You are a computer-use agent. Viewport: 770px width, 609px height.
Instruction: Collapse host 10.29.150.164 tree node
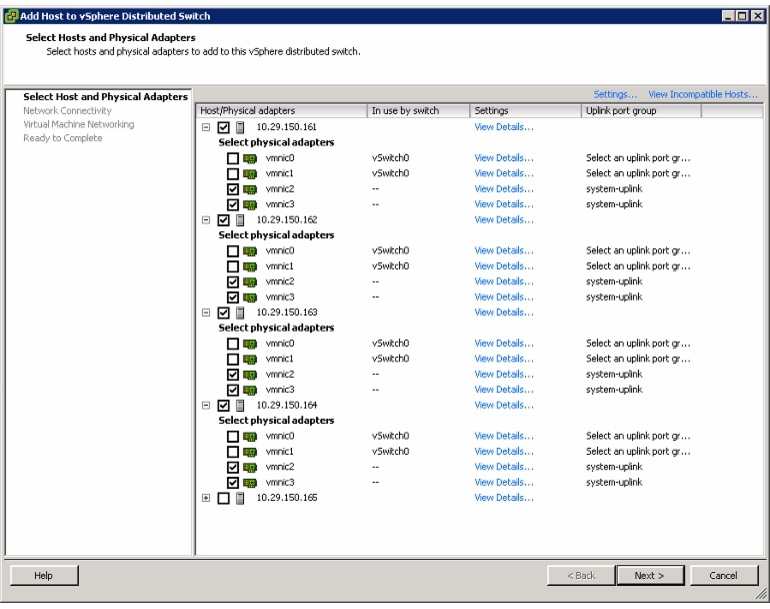206,405
